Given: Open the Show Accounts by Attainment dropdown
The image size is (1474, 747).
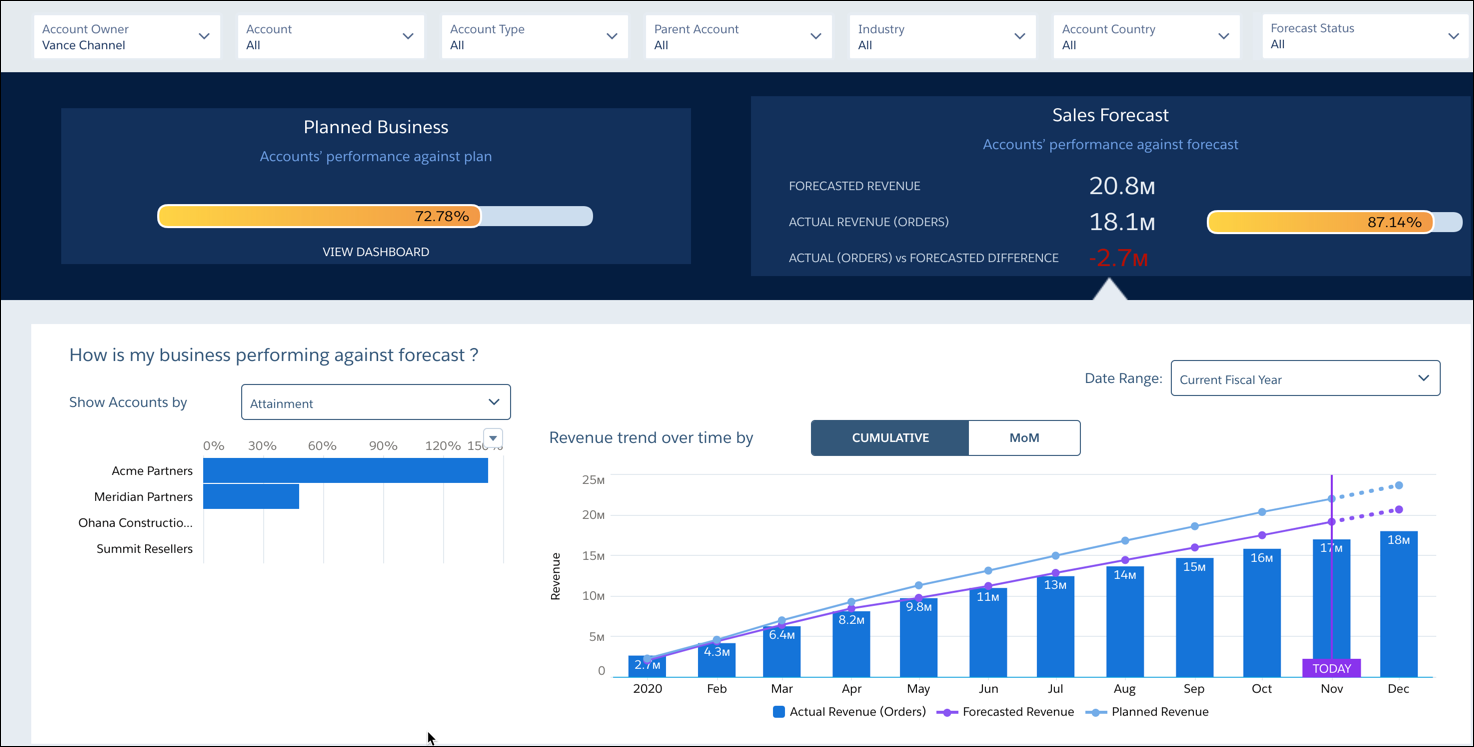Looking at the screenshot, I should point(376,402).
